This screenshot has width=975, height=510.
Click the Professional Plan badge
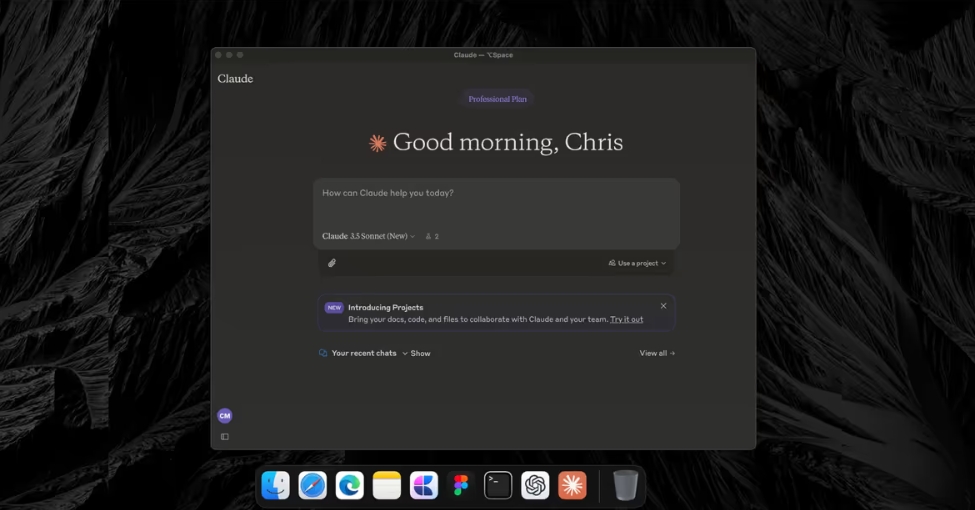tap(497, 99)
